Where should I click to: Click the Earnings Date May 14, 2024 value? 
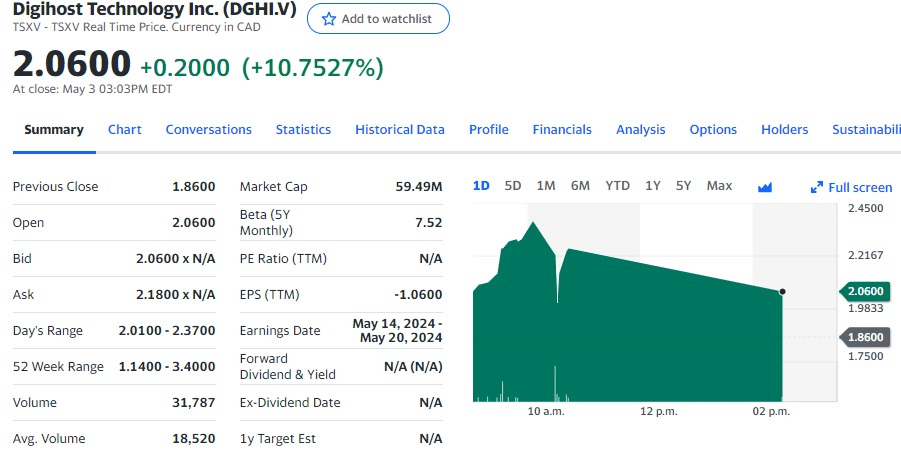point(397,331)
